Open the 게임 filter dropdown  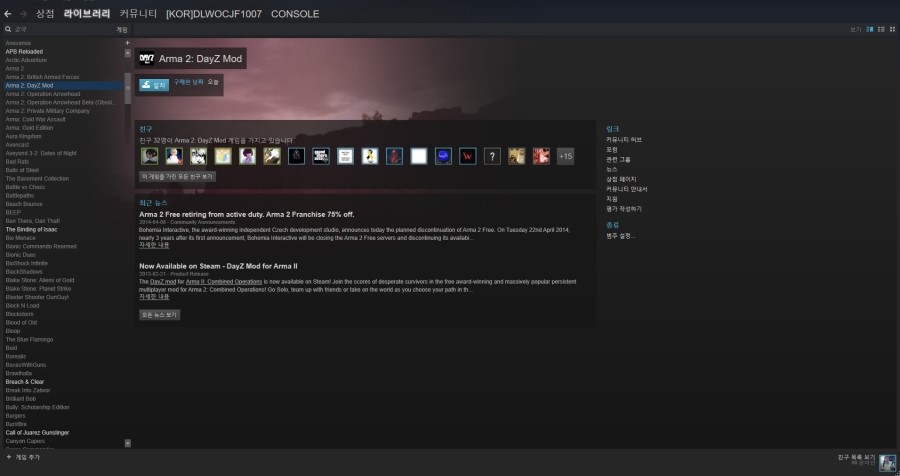(122, 29)
